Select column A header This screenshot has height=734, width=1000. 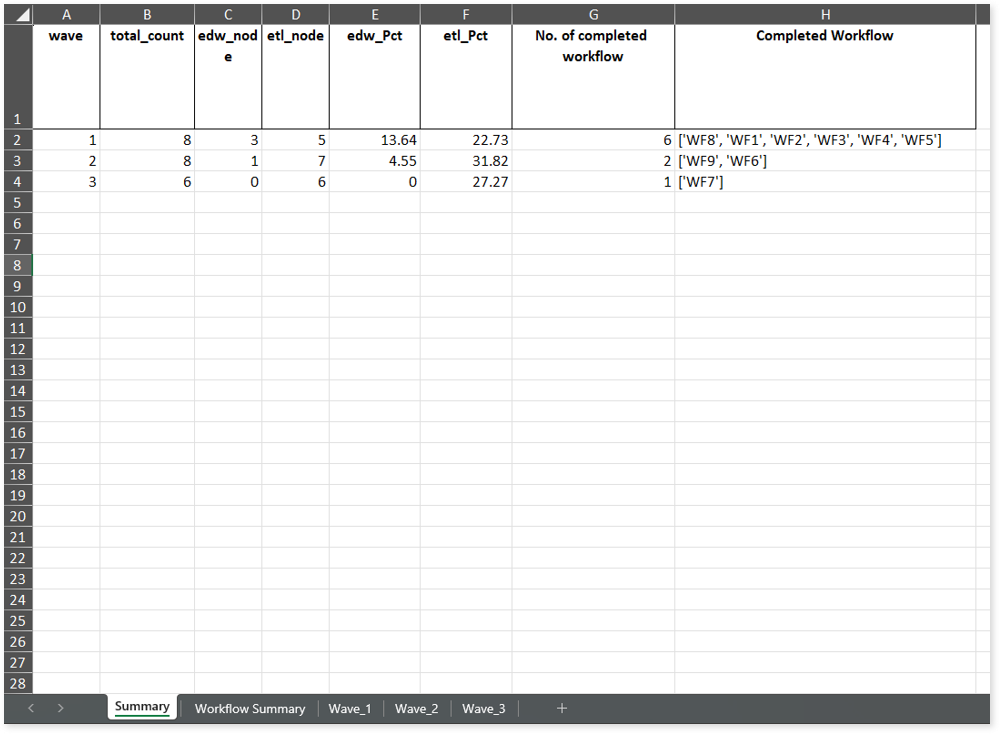click(x=66, y=15)
